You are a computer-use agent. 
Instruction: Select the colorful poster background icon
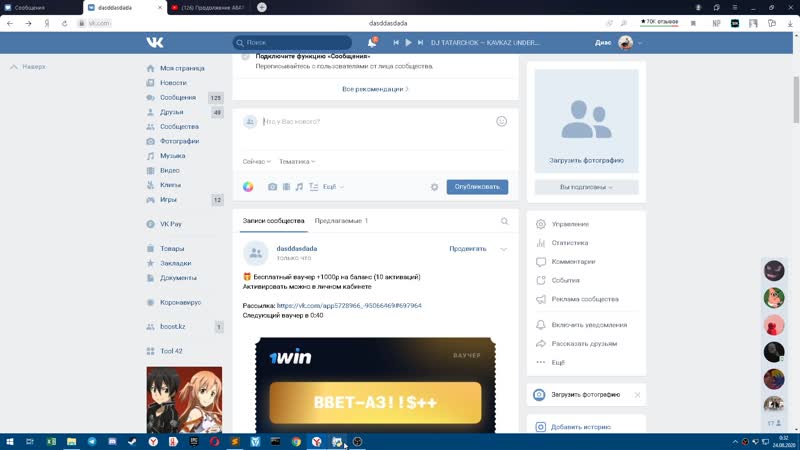pos(248,187)
